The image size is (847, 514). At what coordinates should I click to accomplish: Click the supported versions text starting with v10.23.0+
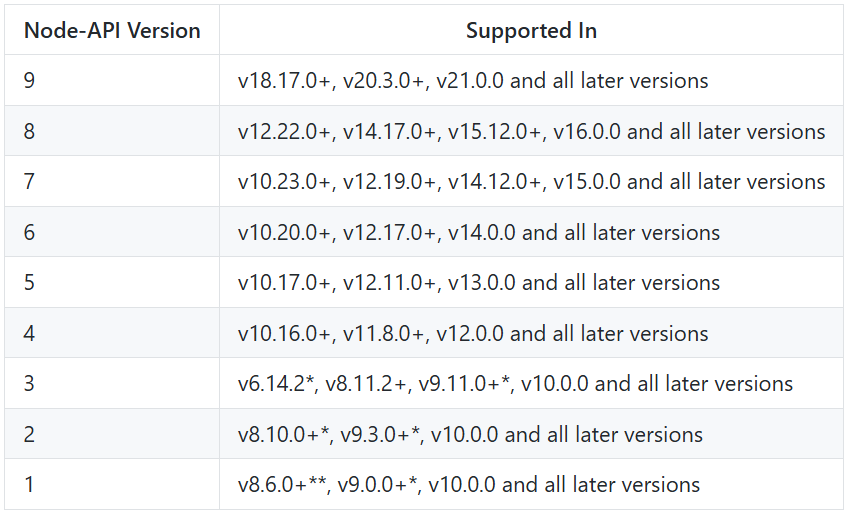click(531, 182)
